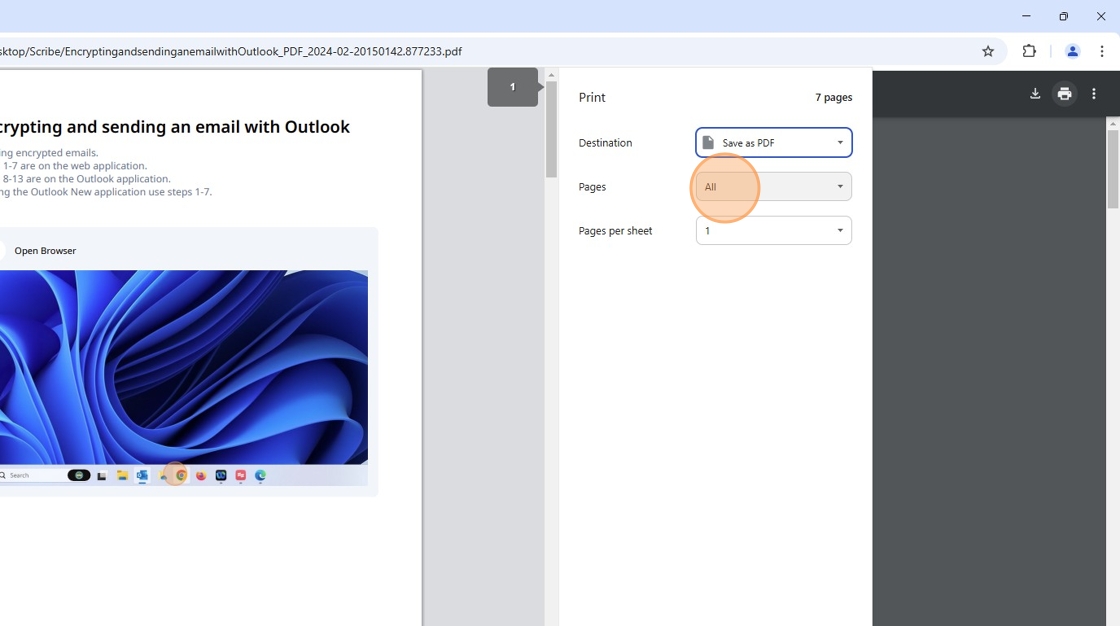The height and width of the screenshot is (626, 1120).
Task: Click the '7 pages' count text
Action: pos(834,97)
